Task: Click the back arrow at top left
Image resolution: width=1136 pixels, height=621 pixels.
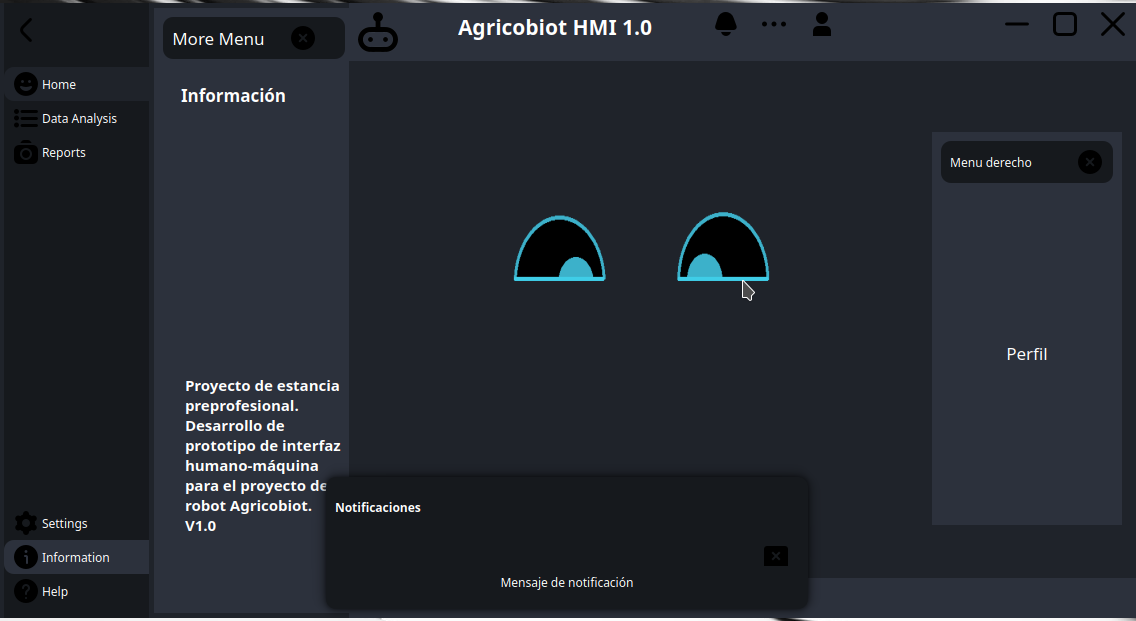Action: 25,30
